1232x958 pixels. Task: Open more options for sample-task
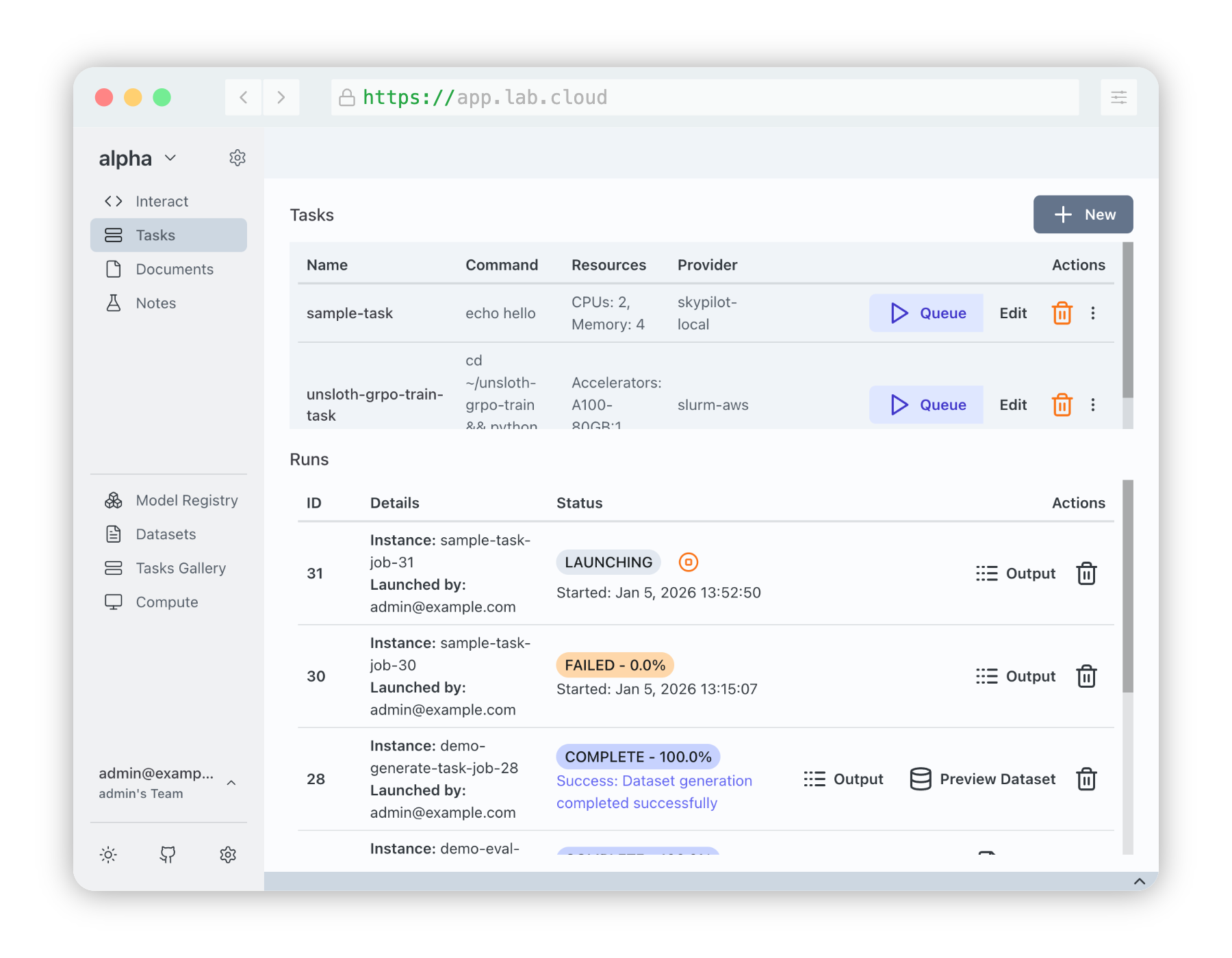pyautogui.click(x=1093, y=313)
